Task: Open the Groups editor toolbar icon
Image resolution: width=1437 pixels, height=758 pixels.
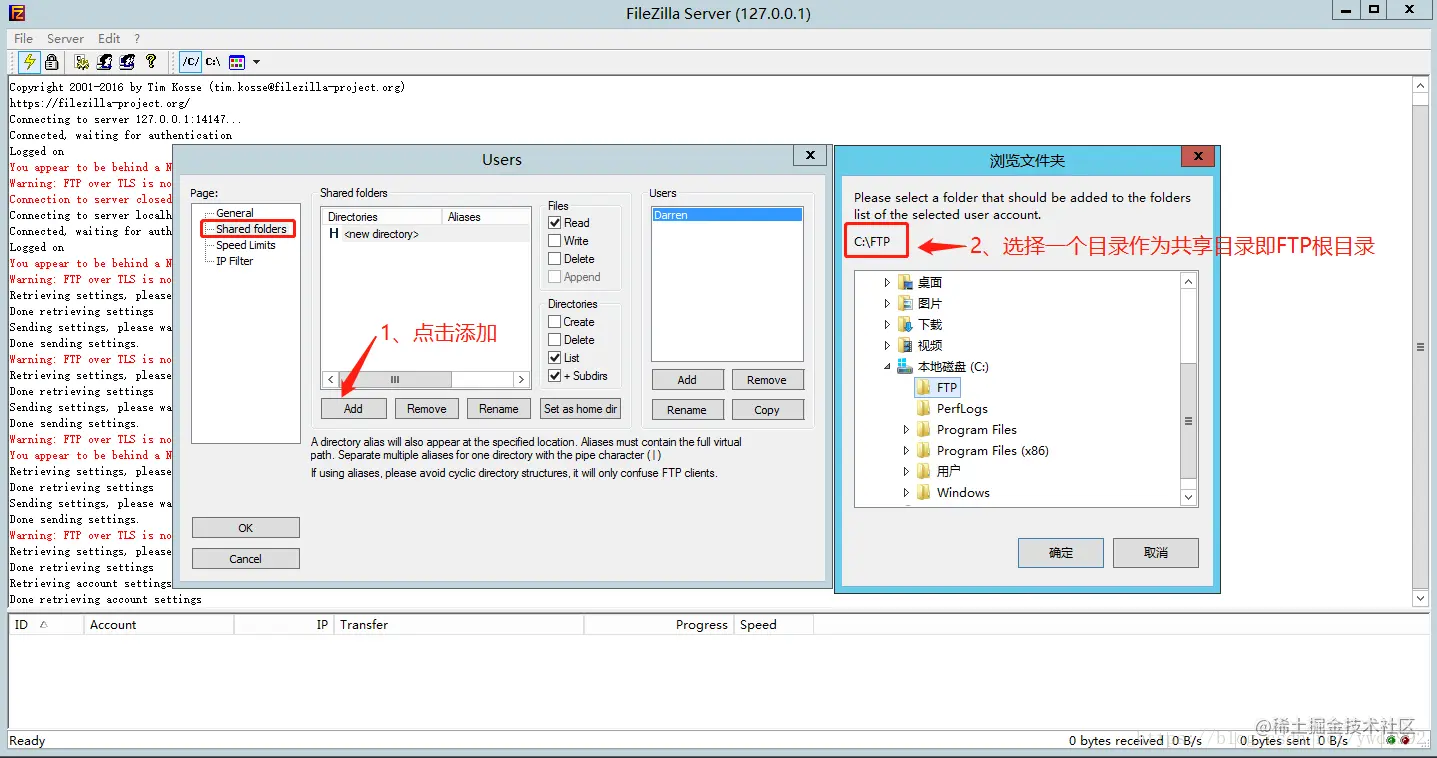Action: pos(127,62)
